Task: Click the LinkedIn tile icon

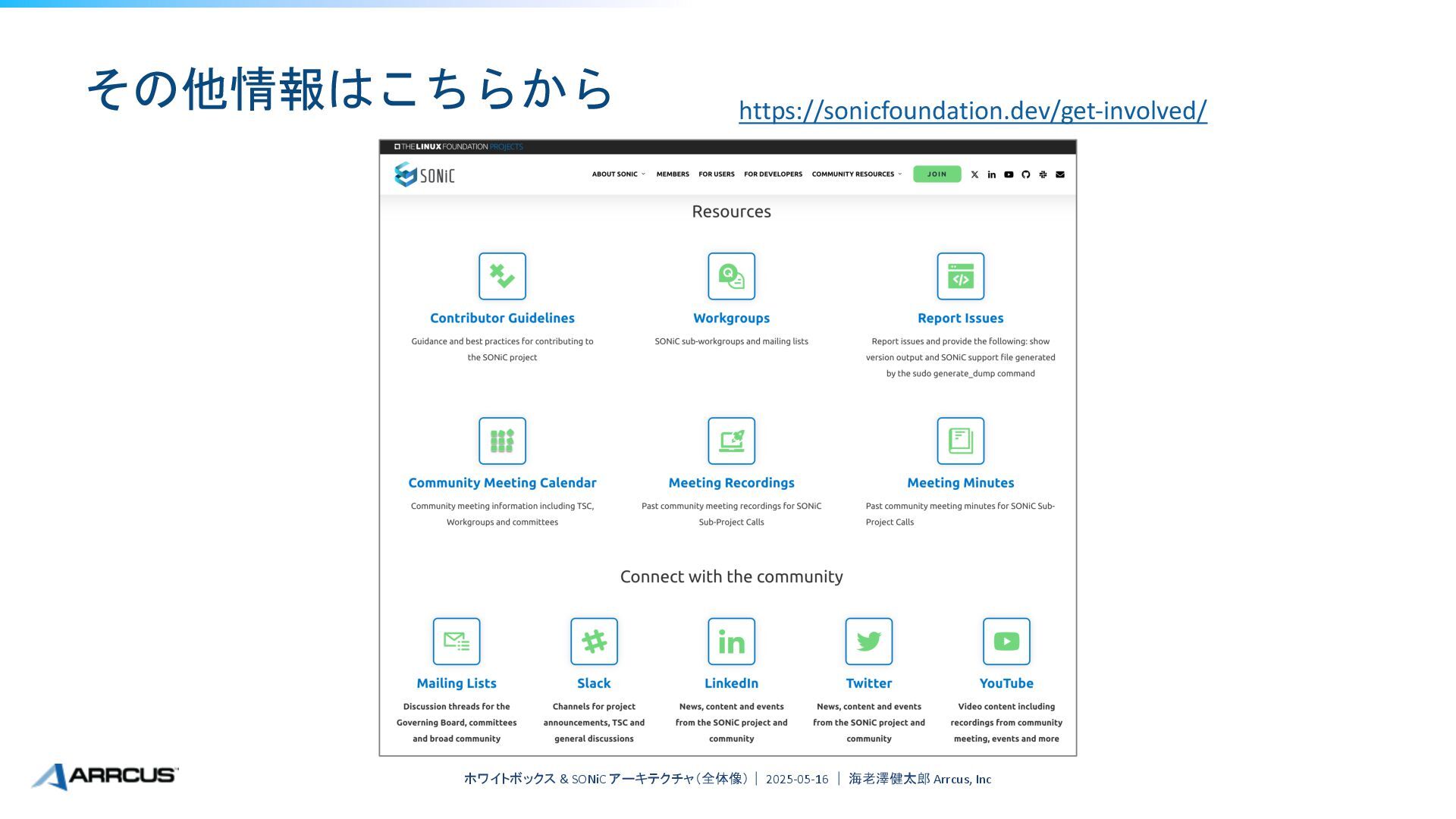Action: (x=731, y=642)
